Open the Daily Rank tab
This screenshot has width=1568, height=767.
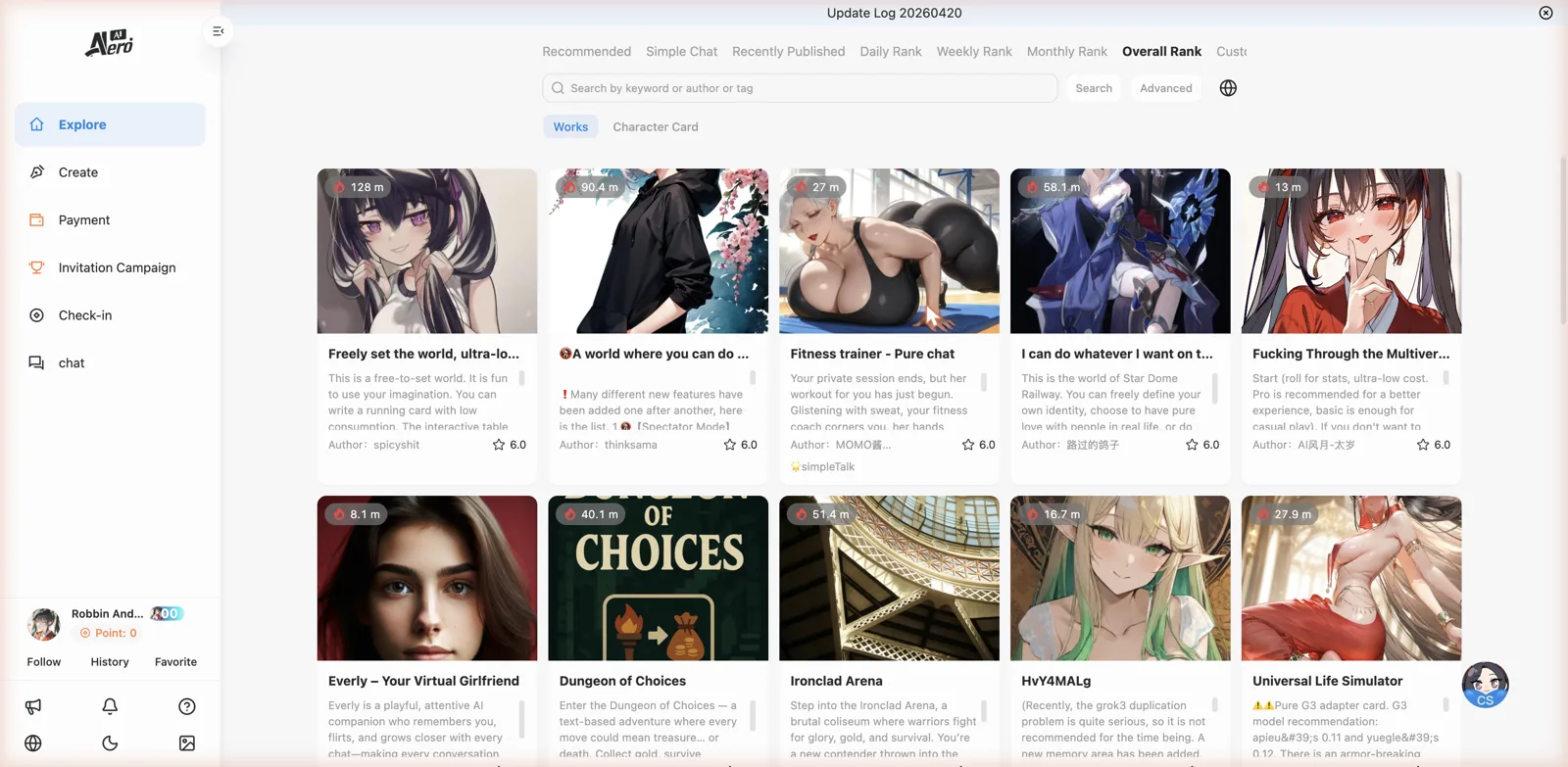(891, 51)
